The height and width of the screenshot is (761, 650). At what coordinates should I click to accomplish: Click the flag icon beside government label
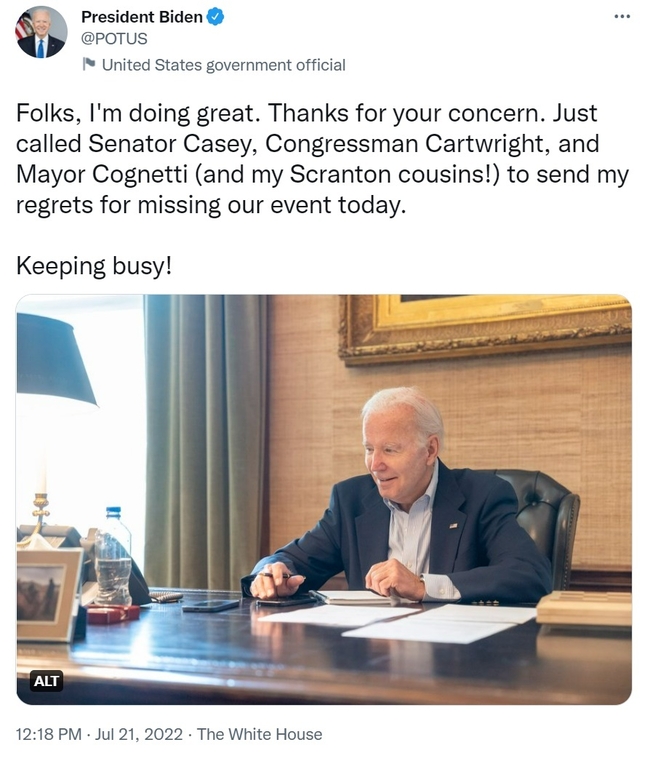[x=89, y=64]
